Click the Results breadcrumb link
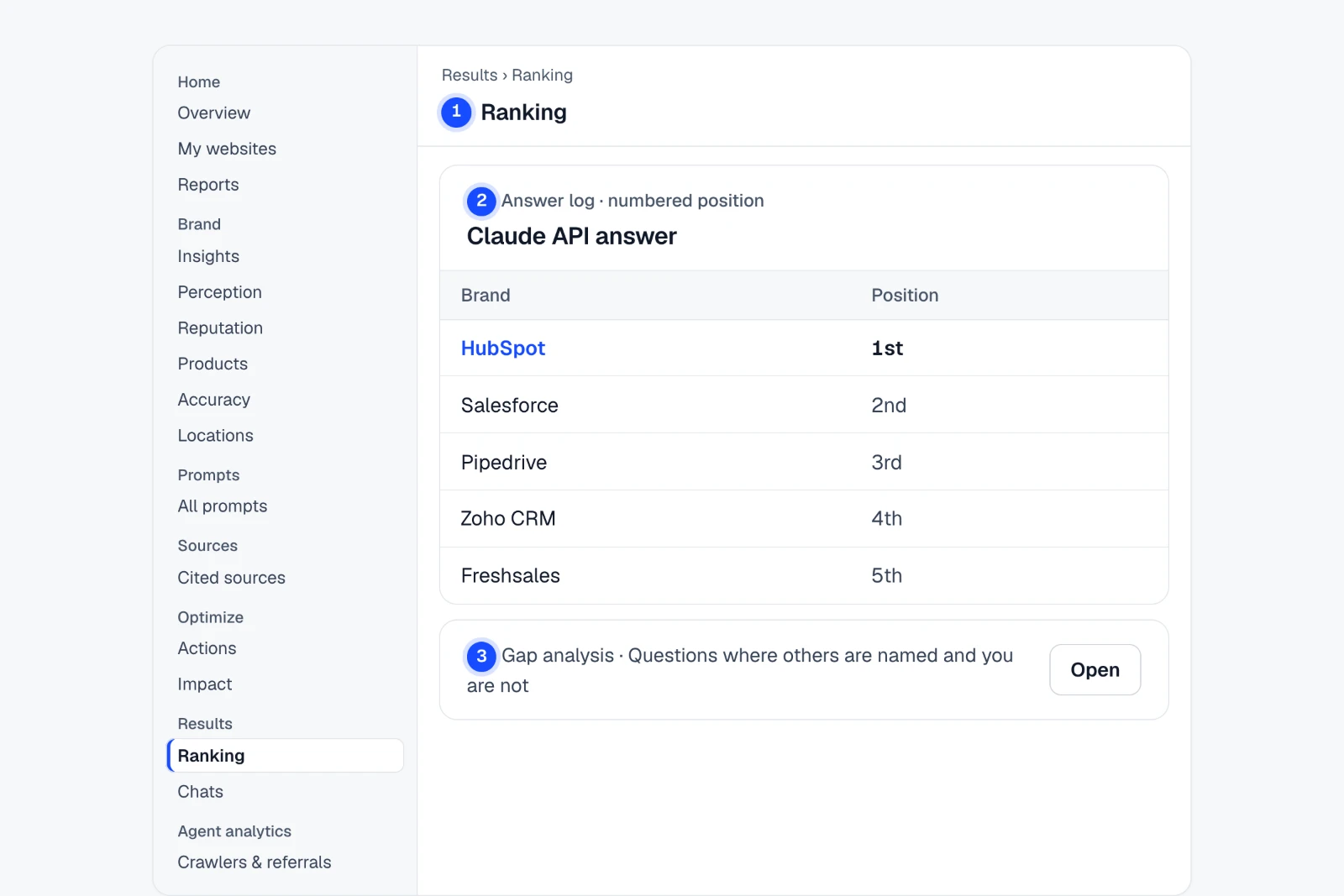The height and width of the screenshot is (896, 1344). 470,76
